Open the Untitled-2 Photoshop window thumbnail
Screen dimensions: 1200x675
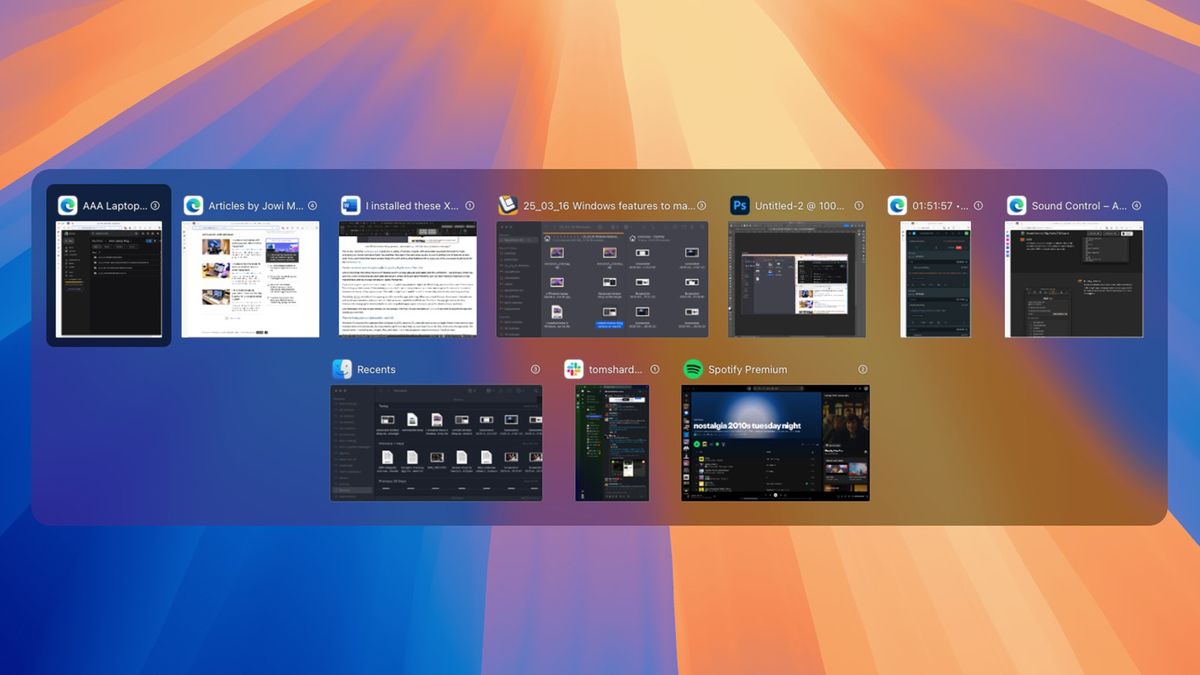pyautogui.click(x=795, y=280)
